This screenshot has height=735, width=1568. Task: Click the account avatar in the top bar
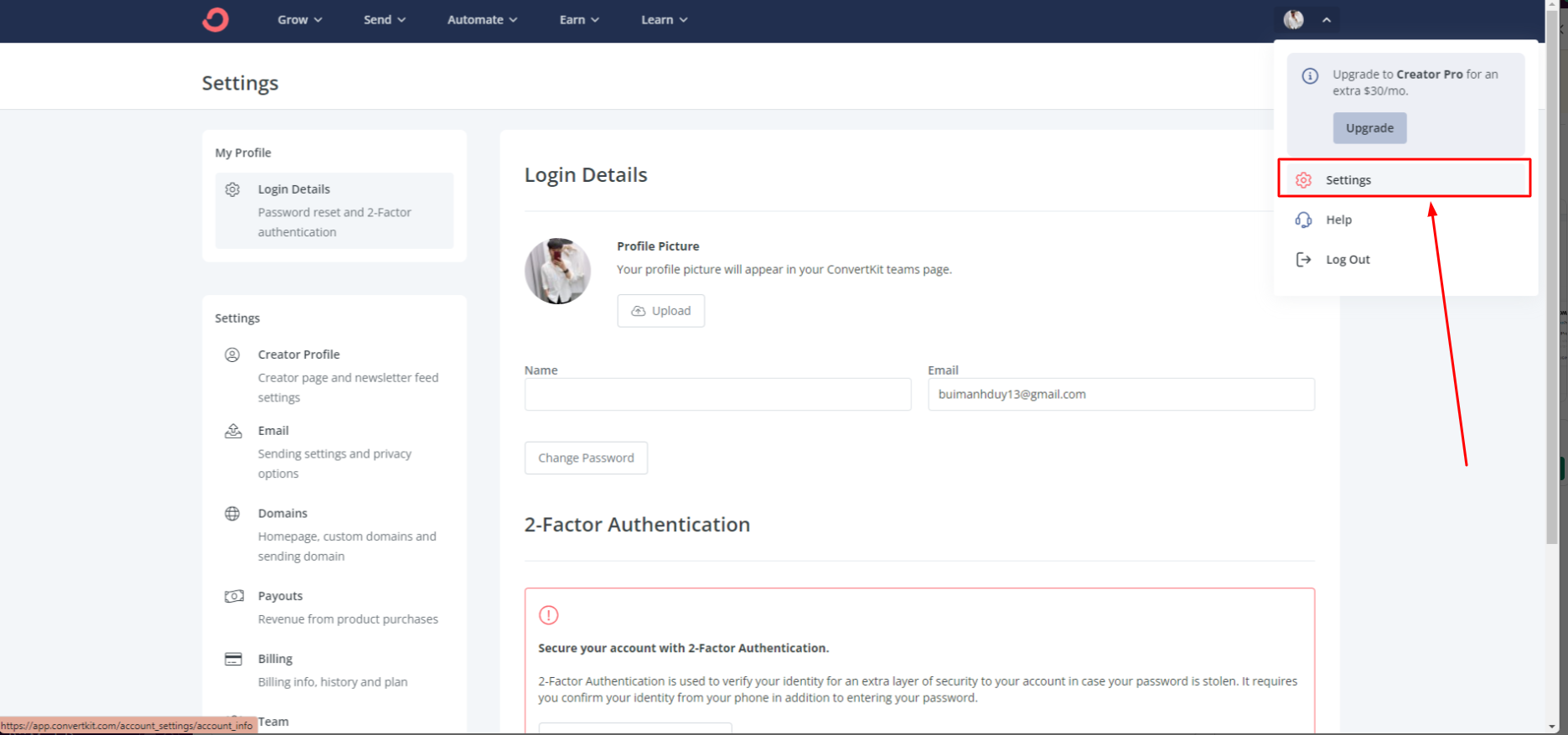tap(1293, 19)
